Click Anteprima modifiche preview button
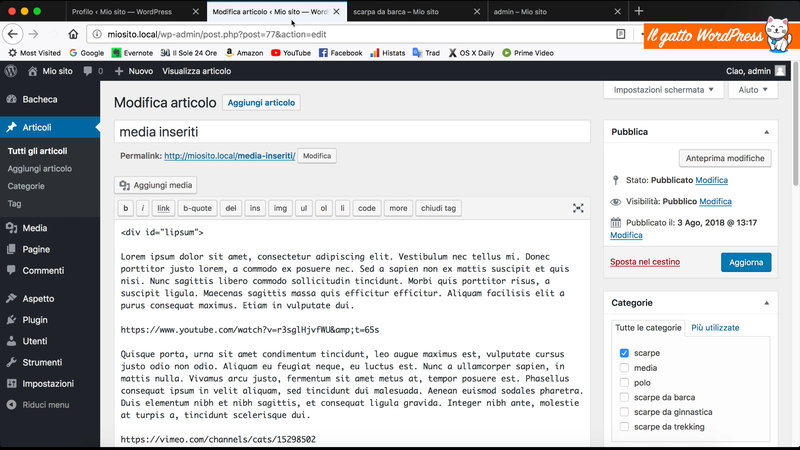Viewport: 800px width, 450px height. 725,158
